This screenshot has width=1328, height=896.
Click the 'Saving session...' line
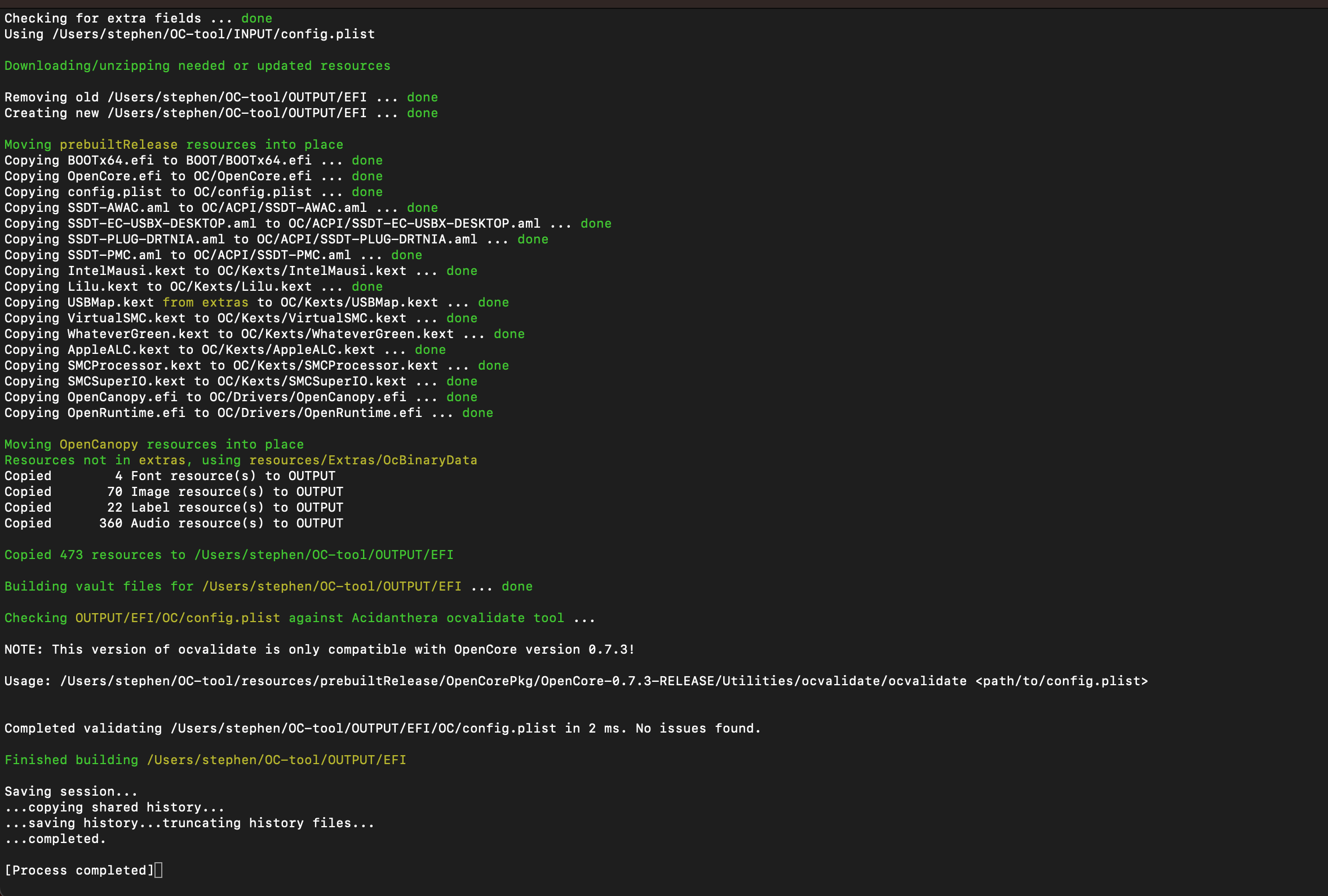[x=71, y=791]
